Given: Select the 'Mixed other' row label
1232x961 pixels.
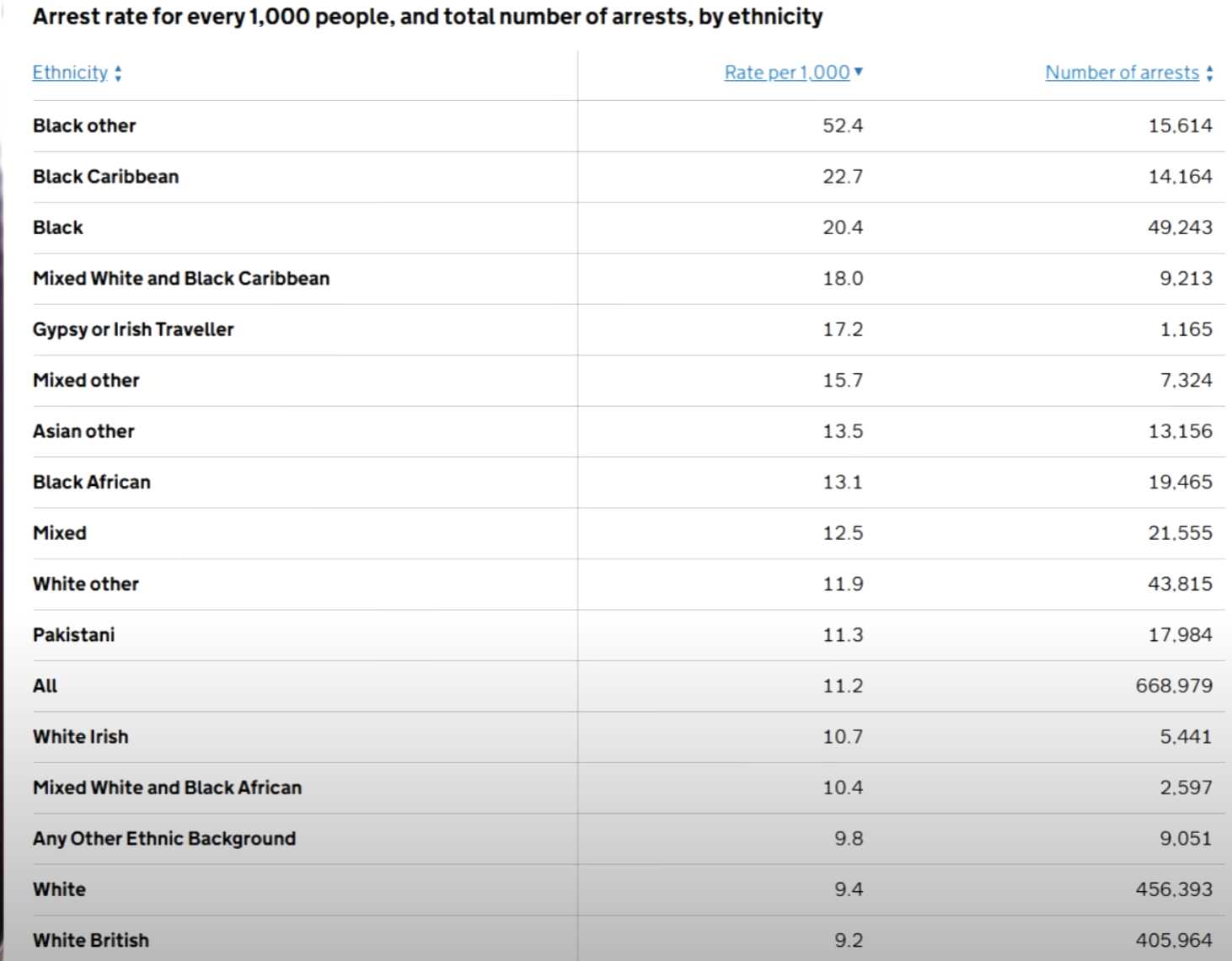Looking at the screenshot, I should point(86,381).
